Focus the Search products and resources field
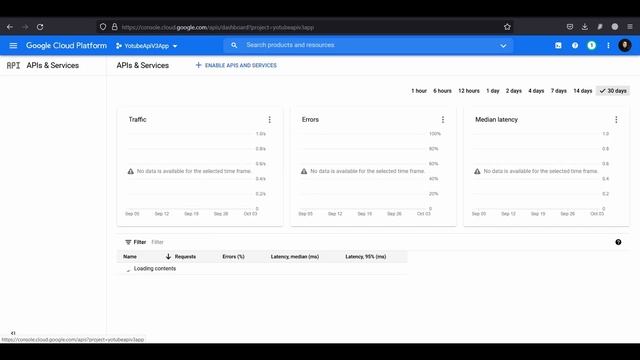Screen dimensions: 640x360 [x=367, y=45]
